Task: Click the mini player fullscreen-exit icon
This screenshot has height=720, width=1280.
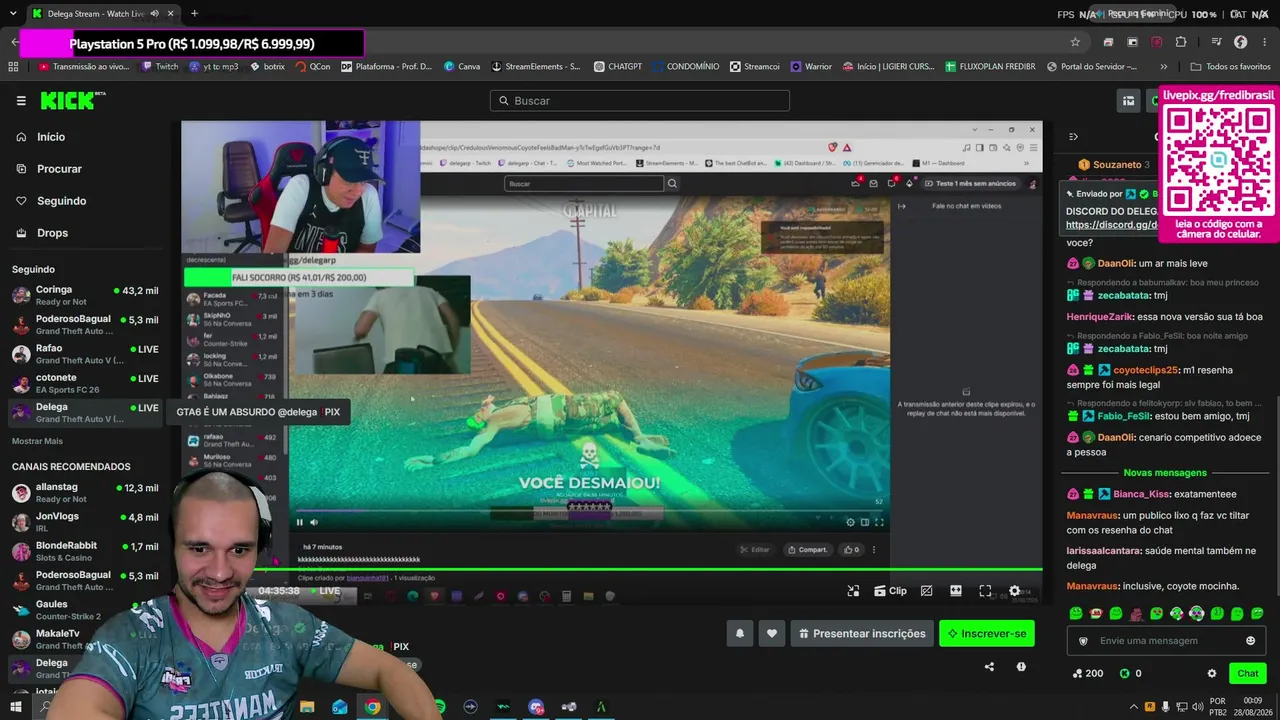Action: tap(853, 591)
